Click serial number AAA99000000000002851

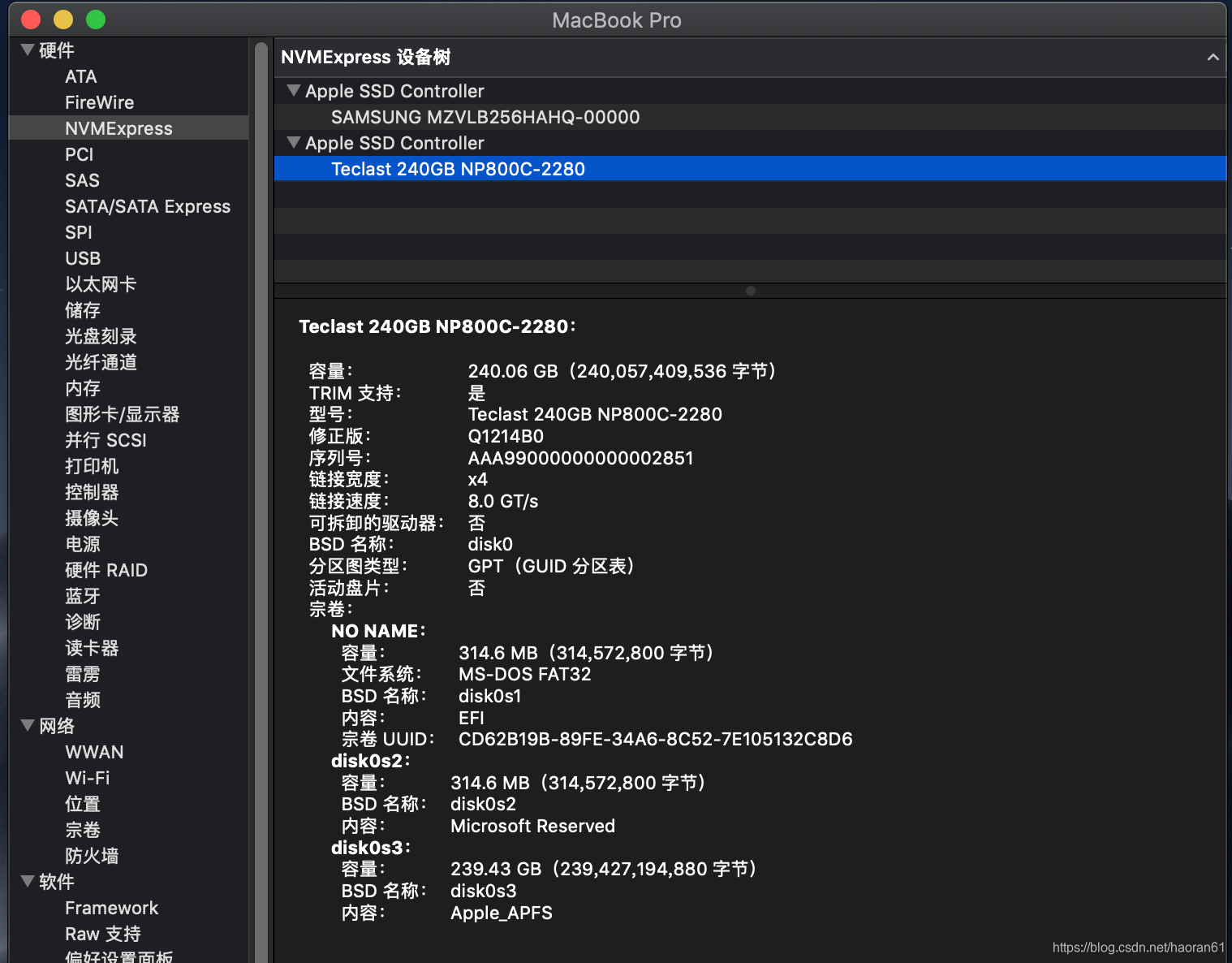click(x=580, y=458)
